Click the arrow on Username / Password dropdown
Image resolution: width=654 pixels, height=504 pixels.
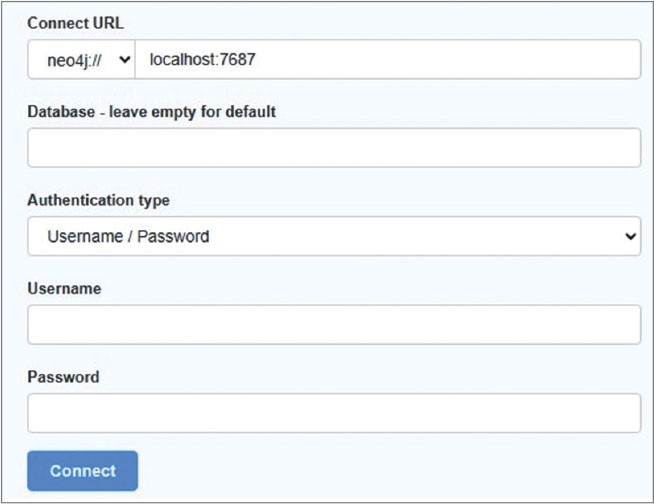(630, 237)
